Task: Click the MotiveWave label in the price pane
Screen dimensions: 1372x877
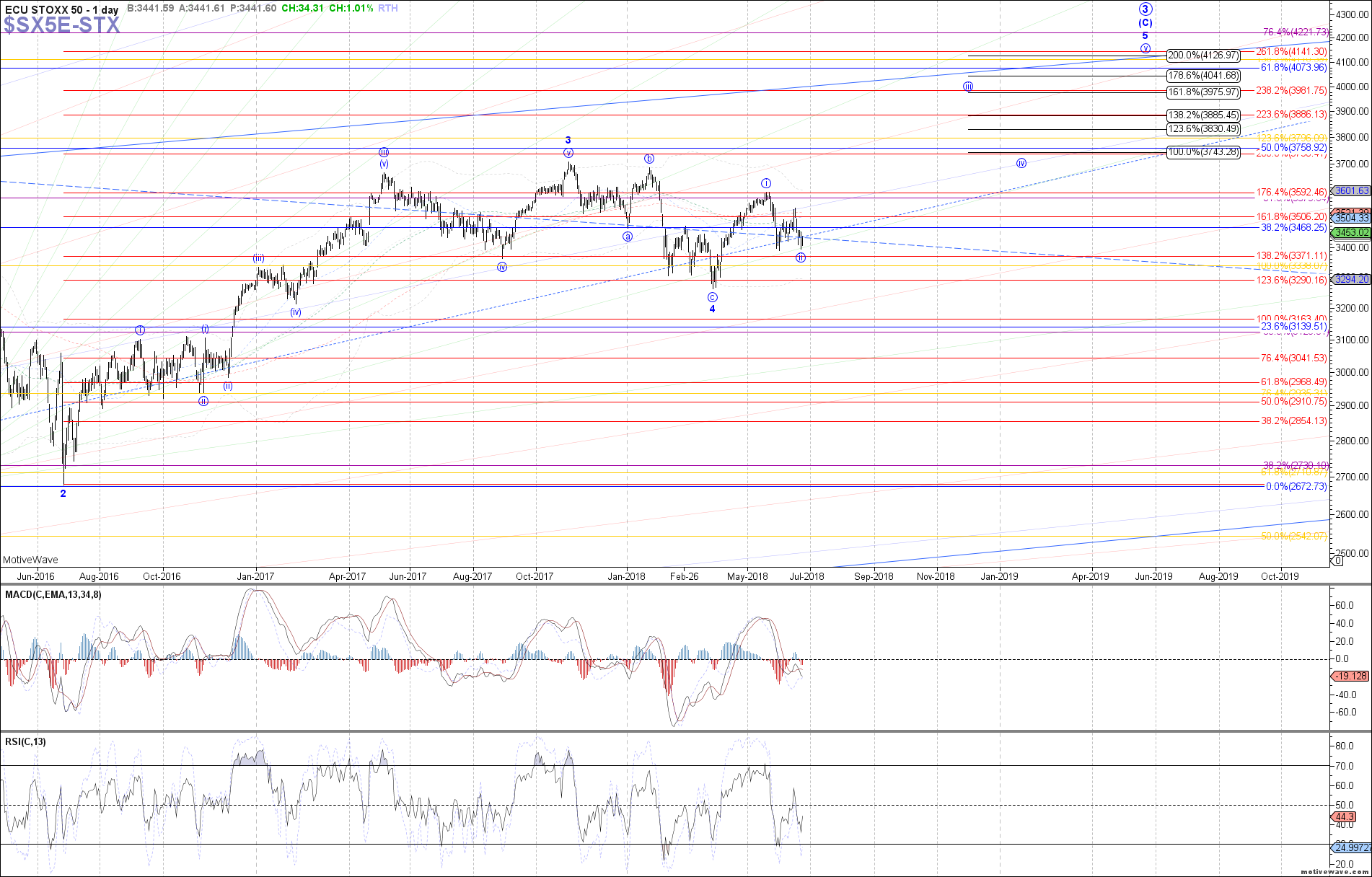Action: (x=30, y=560)
